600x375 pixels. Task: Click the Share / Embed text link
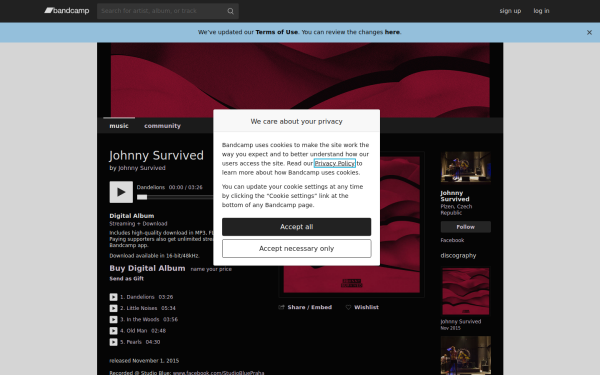pyautogui.click(x=310, y=307)
